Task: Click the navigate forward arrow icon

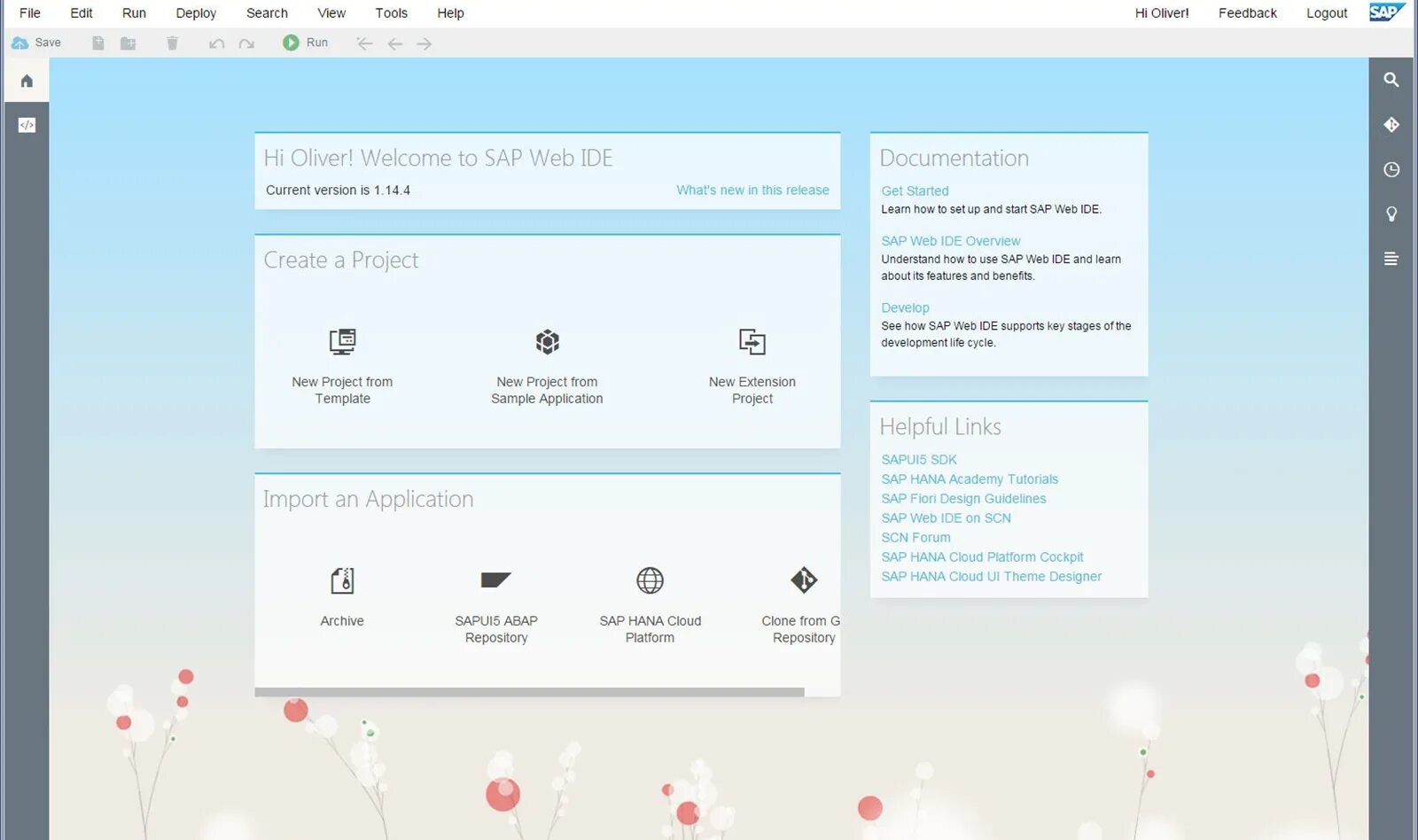Action: click(425, 43)
